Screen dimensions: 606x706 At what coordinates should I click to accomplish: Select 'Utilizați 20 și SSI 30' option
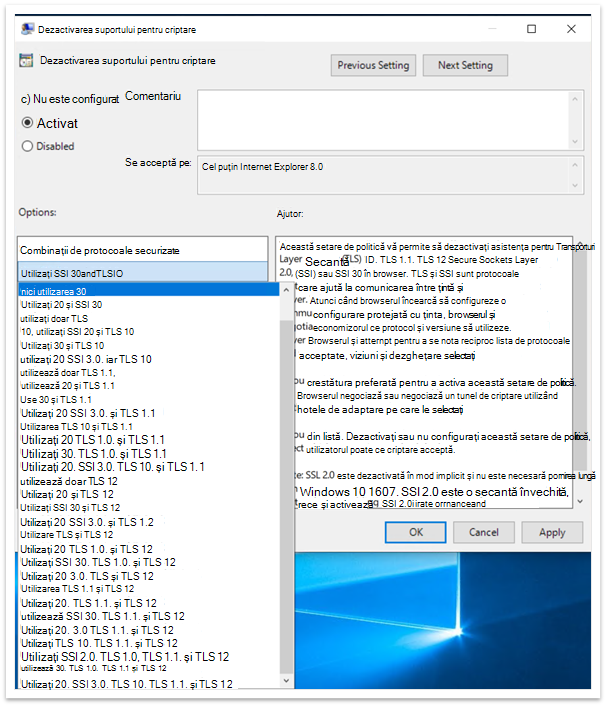point(149,305)
